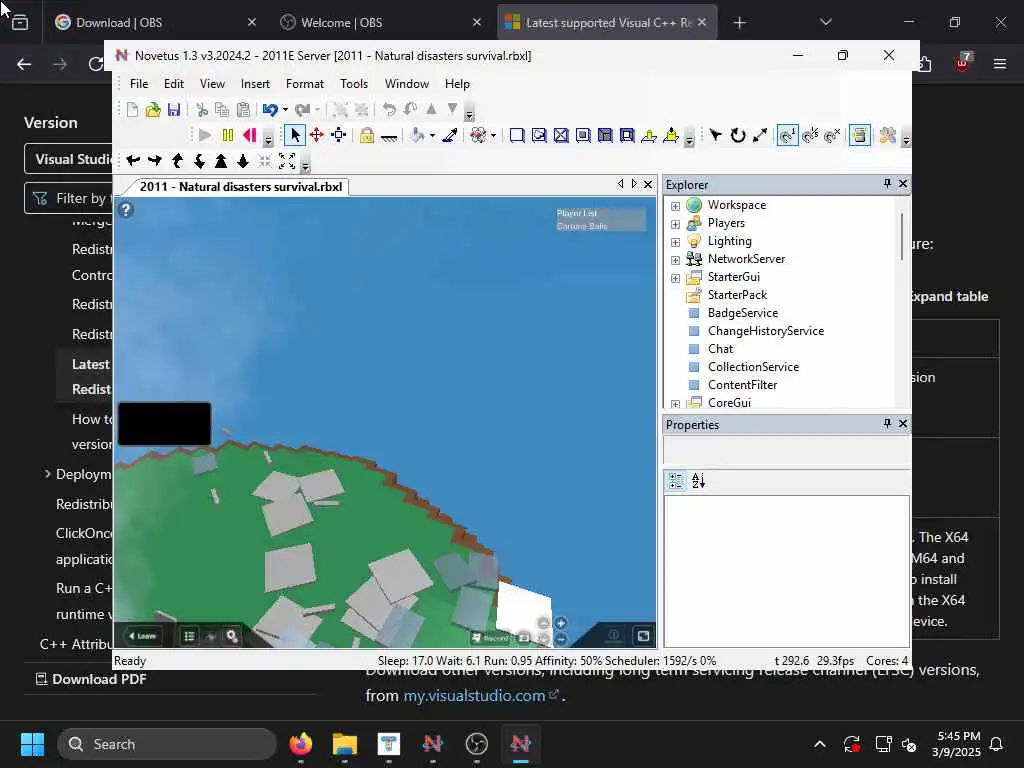The image size is (1024, 768).
Task: Switch to Welcome | OBS browser tab
Action: click(379, 22)
